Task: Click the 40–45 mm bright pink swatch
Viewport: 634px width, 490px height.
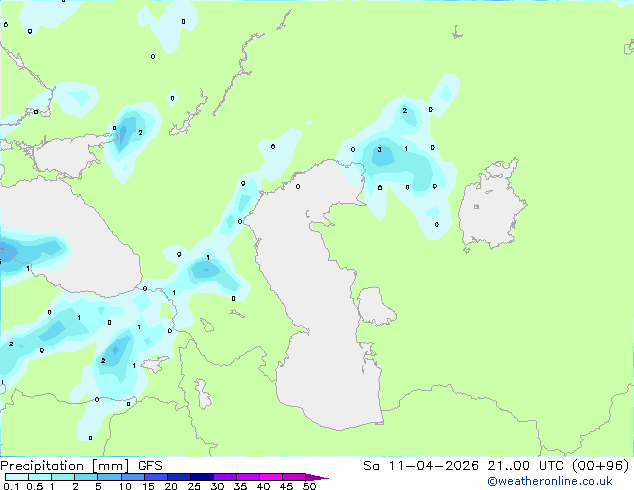Action: 271,477
